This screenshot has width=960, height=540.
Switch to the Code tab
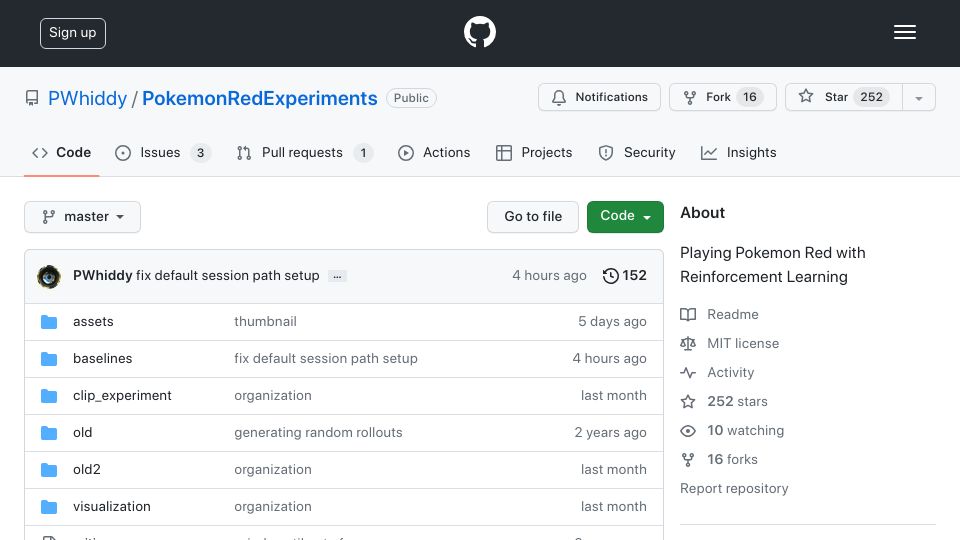coord(61,152)
